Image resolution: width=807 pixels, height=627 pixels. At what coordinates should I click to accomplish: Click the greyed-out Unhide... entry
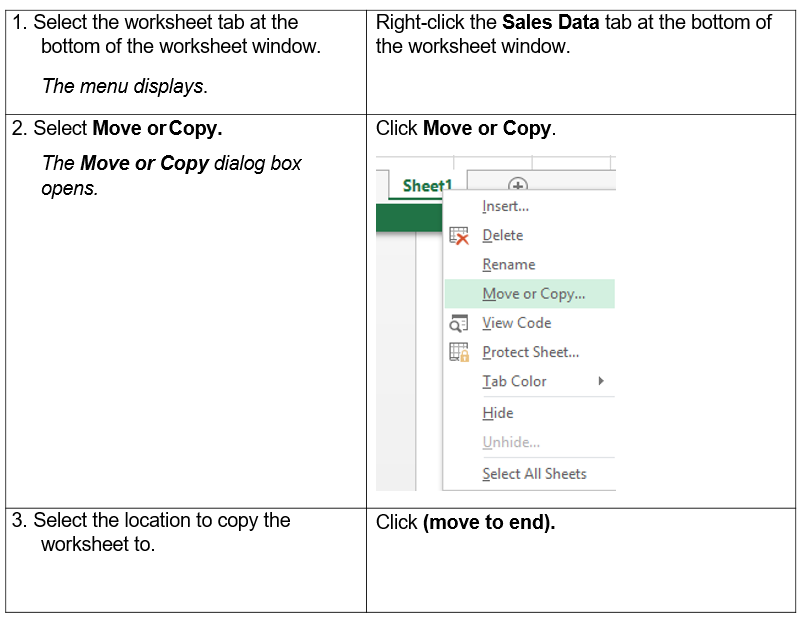tap(510, 442)
